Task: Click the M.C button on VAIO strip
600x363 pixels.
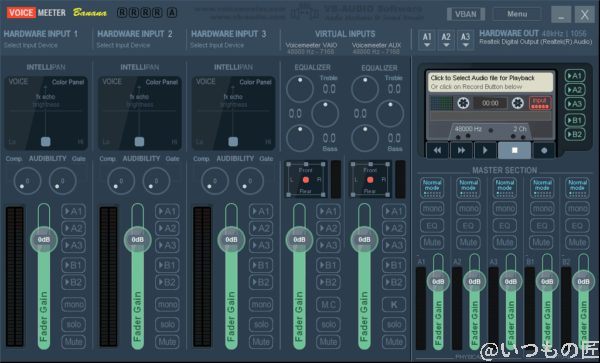Action: 328,304
